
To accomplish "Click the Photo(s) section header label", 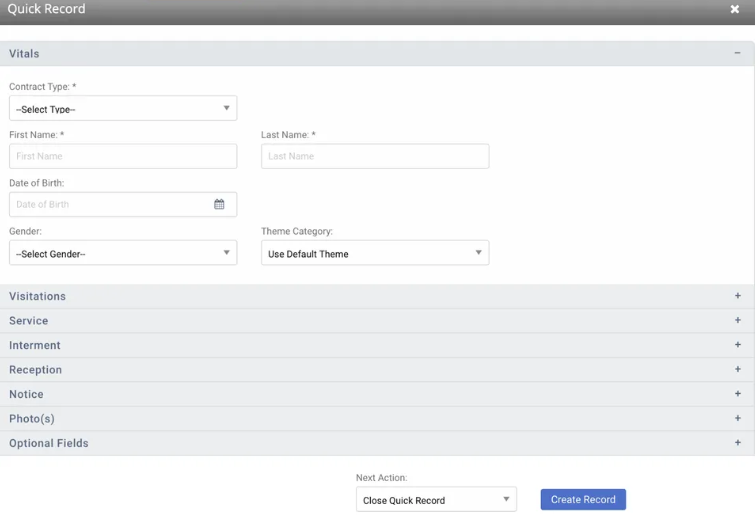I will [x=32, y=419].
